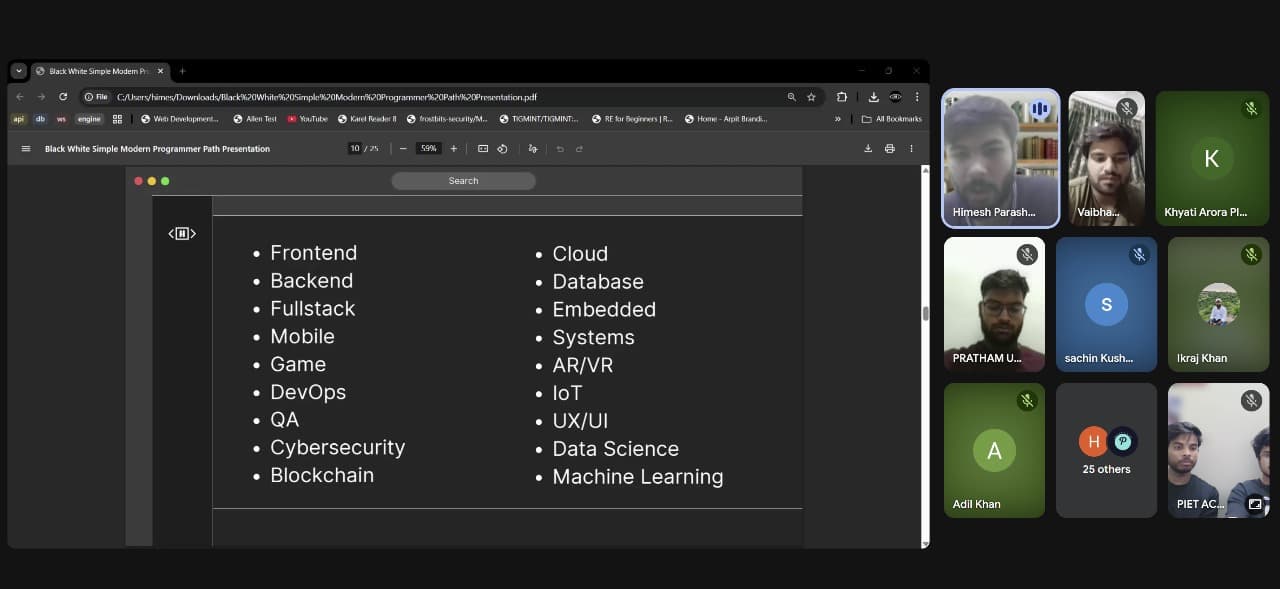Rotate the PDF counterclockwise
The height and width of the screenshot is (589, 1280).
coord(503,148)
